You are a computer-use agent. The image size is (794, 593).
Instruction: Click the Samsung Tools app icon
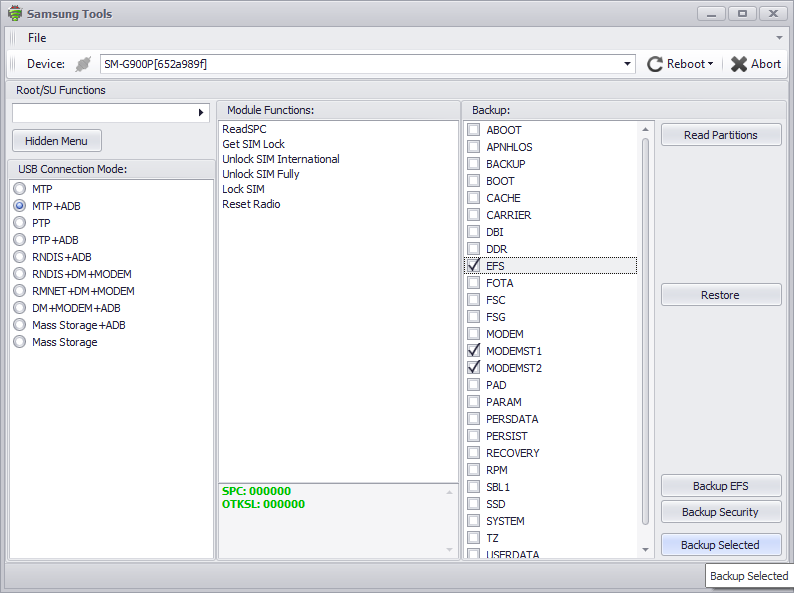[15, 13]
